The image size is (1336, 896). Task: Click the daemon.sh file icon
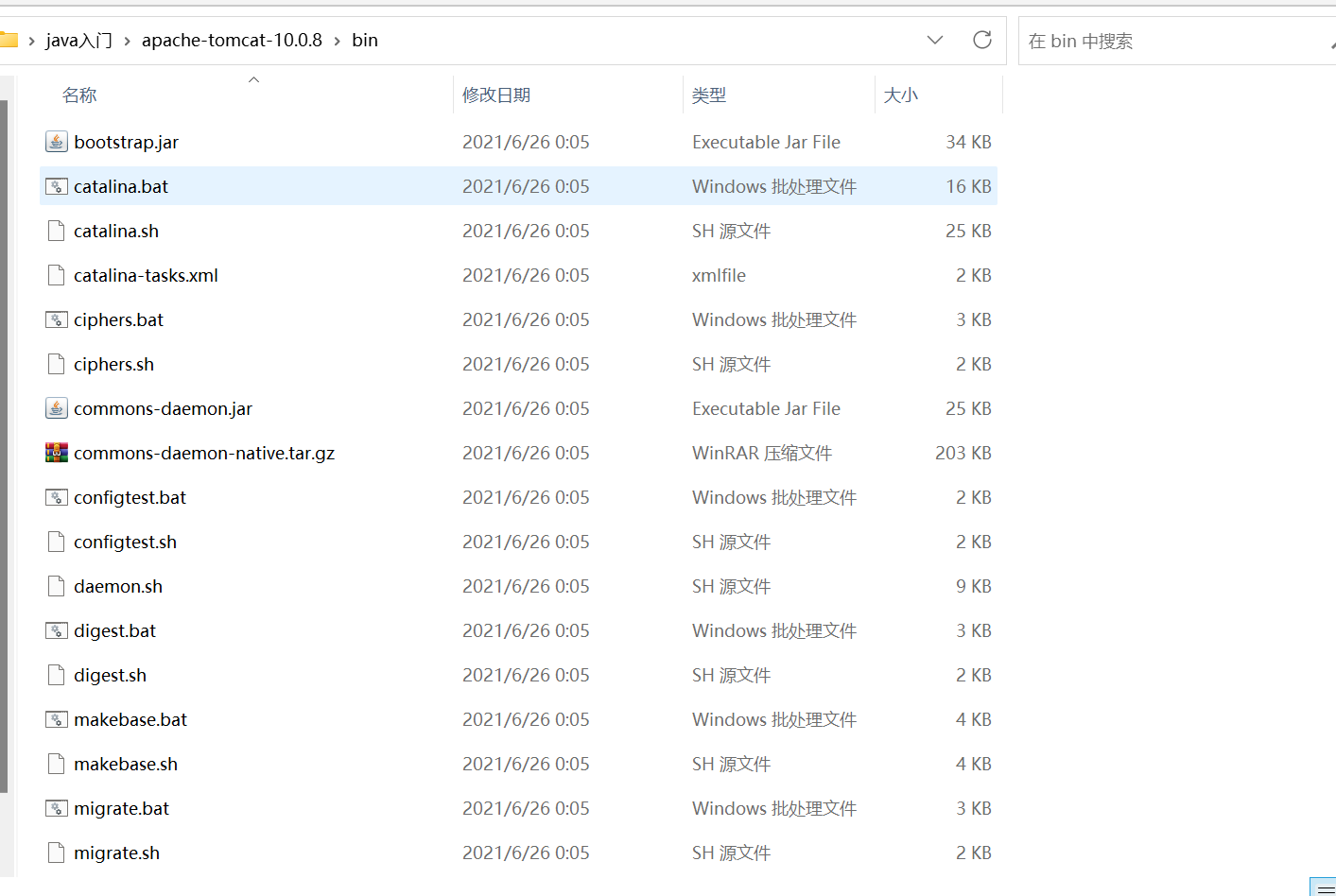click(57, 586)
